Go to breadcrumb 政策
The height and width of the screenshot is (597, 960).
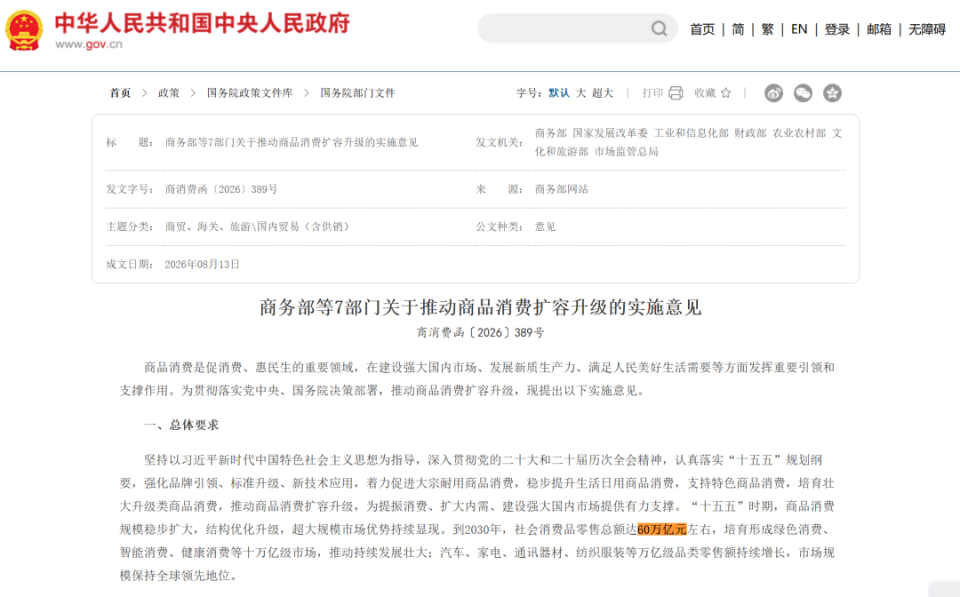tap(168, 93)
